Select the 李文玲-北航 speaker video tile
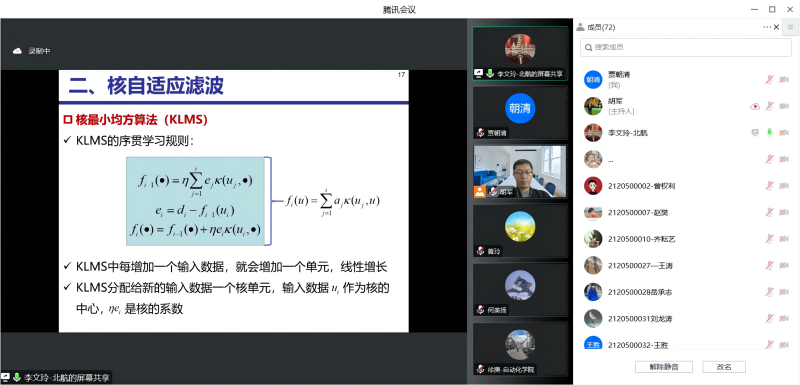Image resolution: width=800 pixels, height=385 pixels. tap(520, 54)
